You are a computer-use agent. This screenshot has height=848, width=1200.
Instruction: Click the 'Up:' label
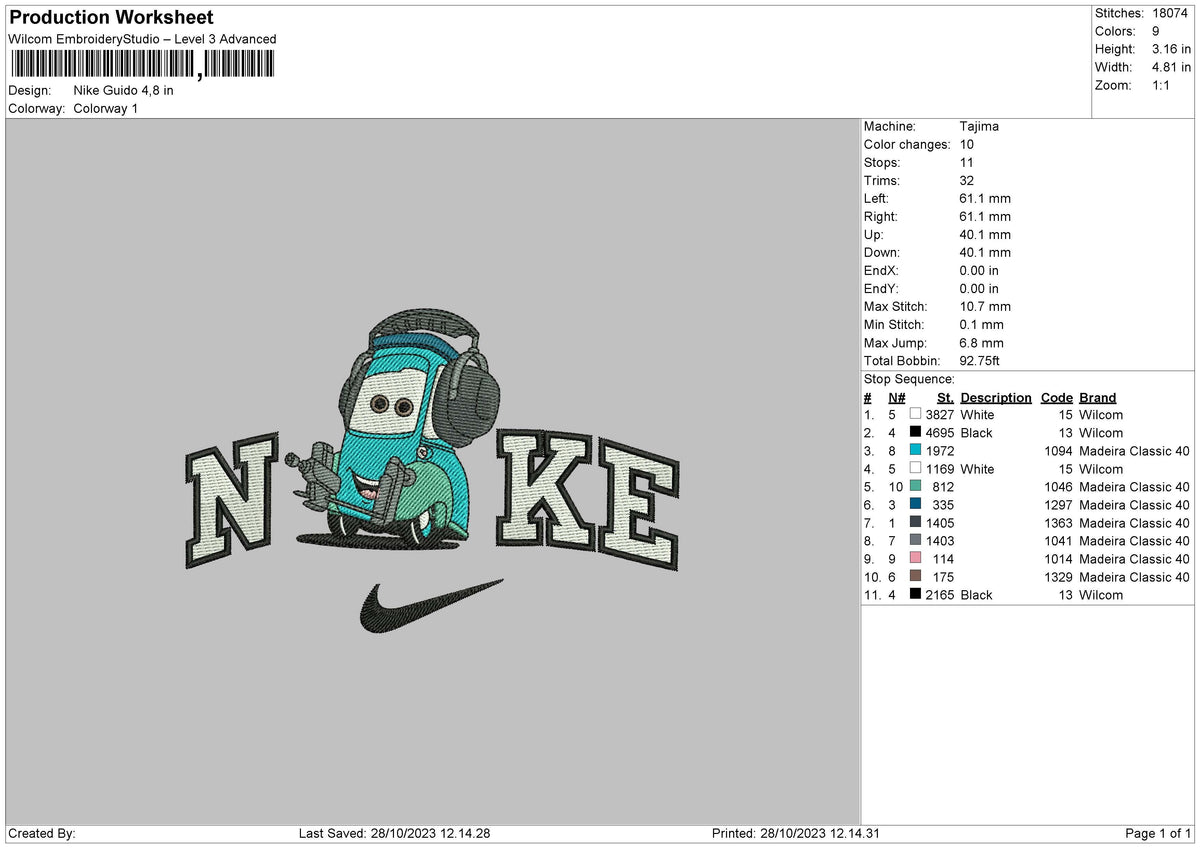[874, 234]
